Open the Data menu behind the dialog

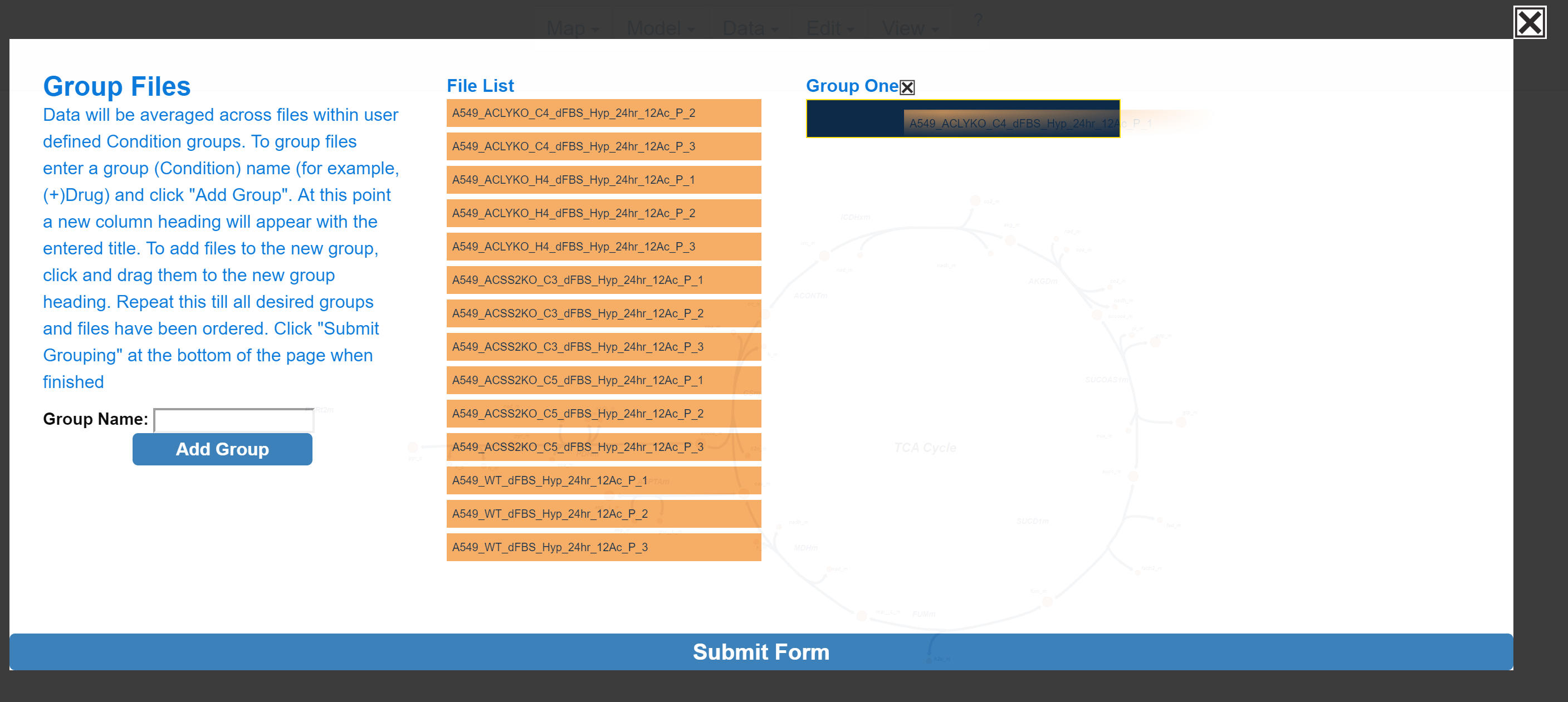coord(750,28)
